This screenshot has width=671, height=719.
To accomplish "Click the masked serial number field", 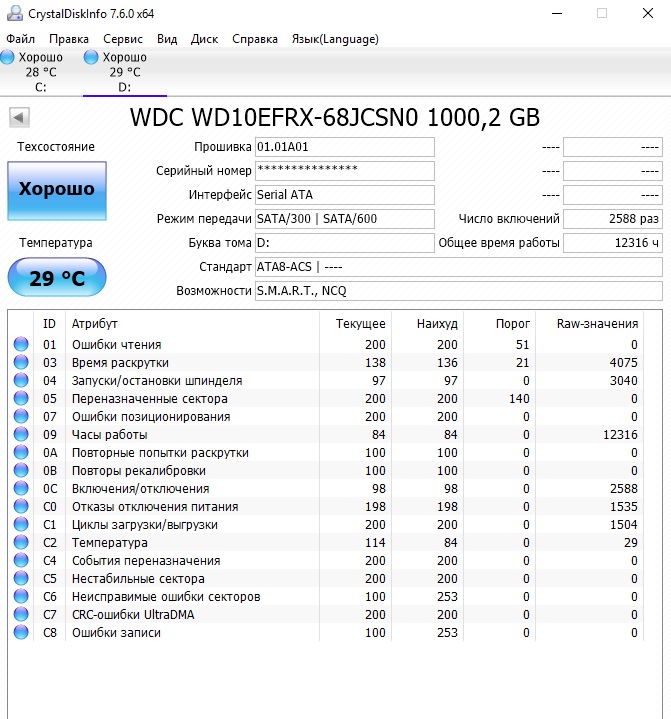I will [x=345, y=171].
